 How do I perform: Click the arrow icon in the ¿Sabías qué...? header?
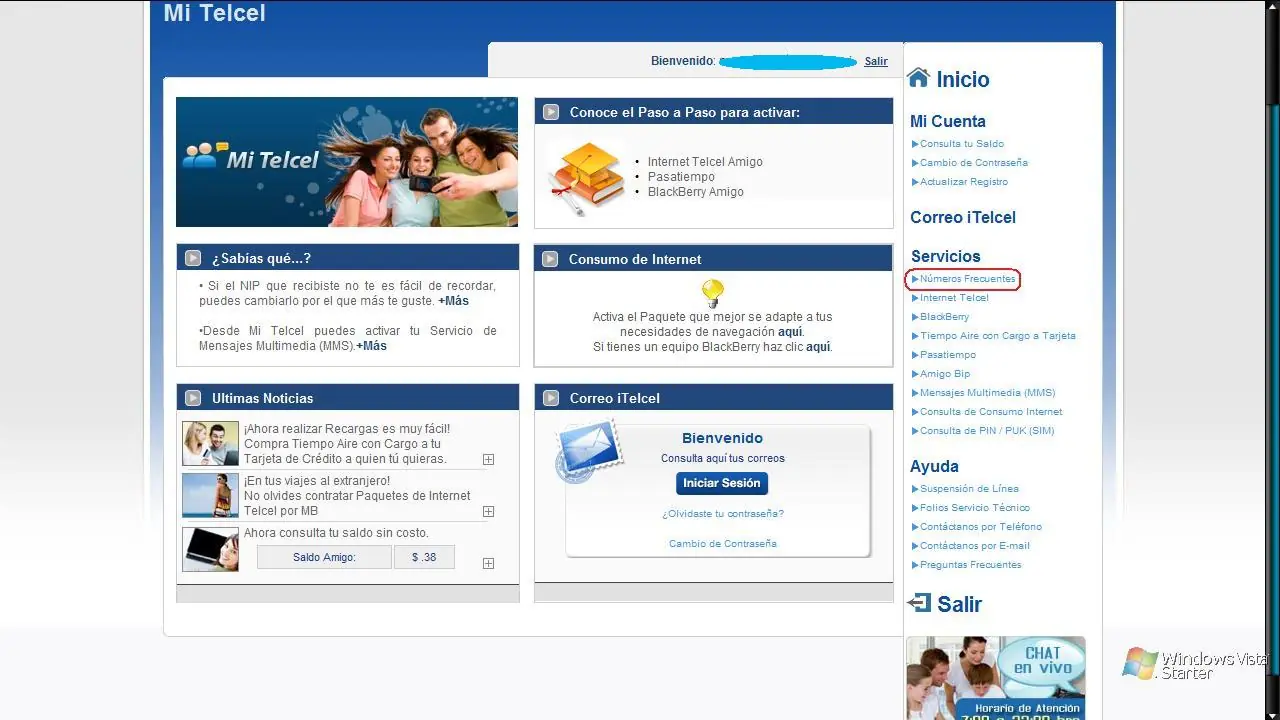193,258
